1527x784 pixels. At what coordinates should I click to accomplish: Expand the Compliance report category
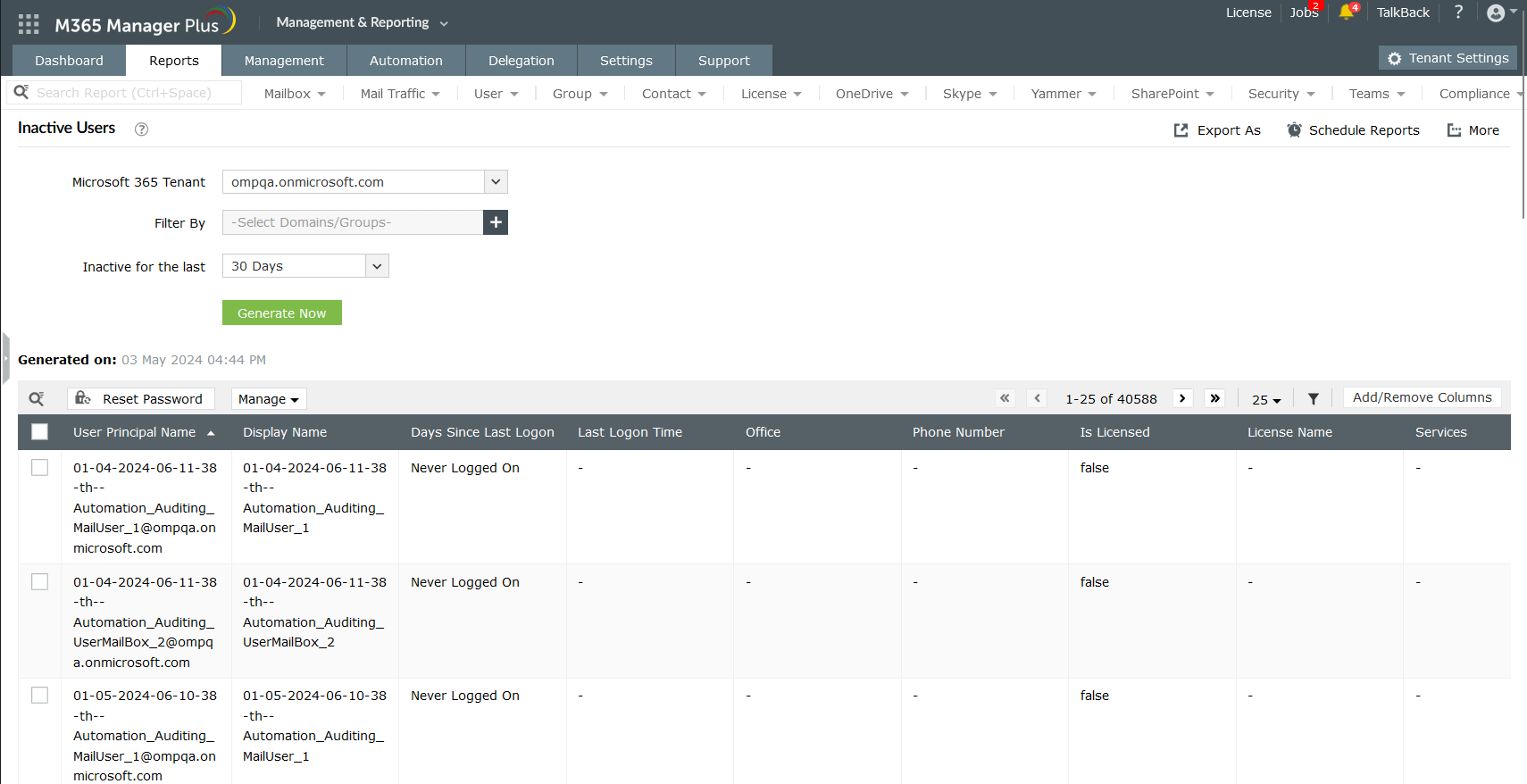[x=1481, y=94]
